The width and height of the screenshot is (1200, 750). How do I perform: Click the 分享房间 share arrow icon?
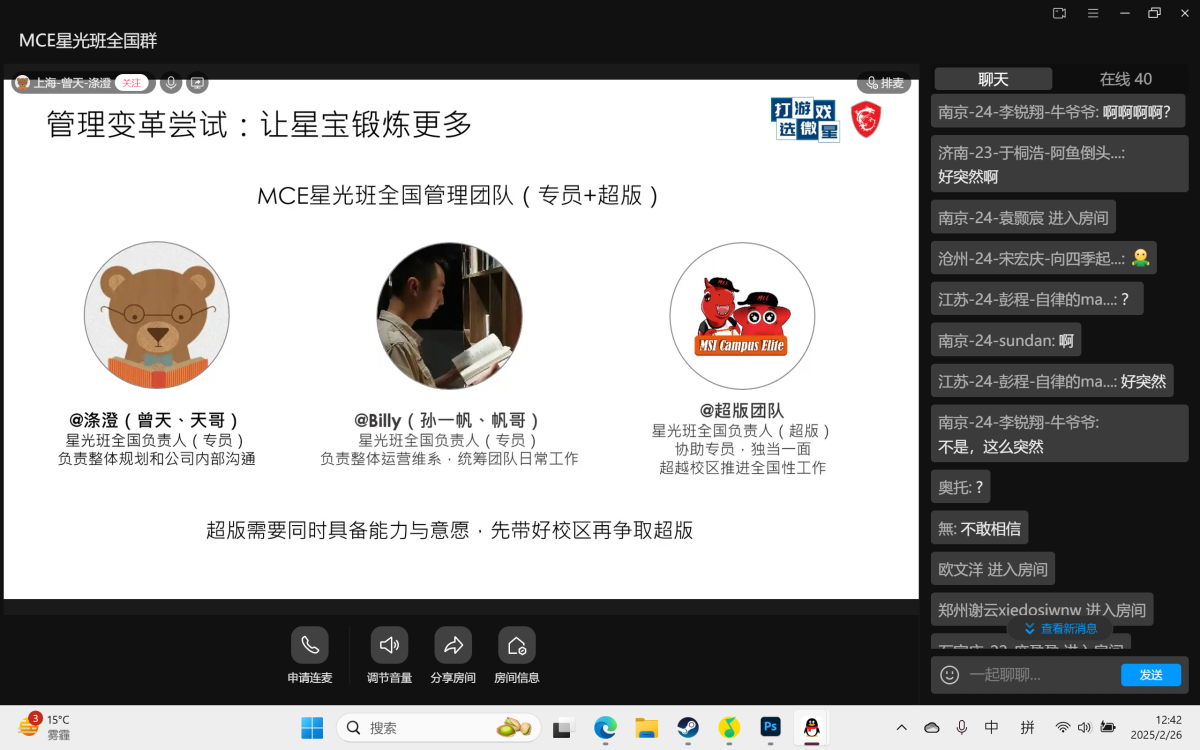[453, 645]
